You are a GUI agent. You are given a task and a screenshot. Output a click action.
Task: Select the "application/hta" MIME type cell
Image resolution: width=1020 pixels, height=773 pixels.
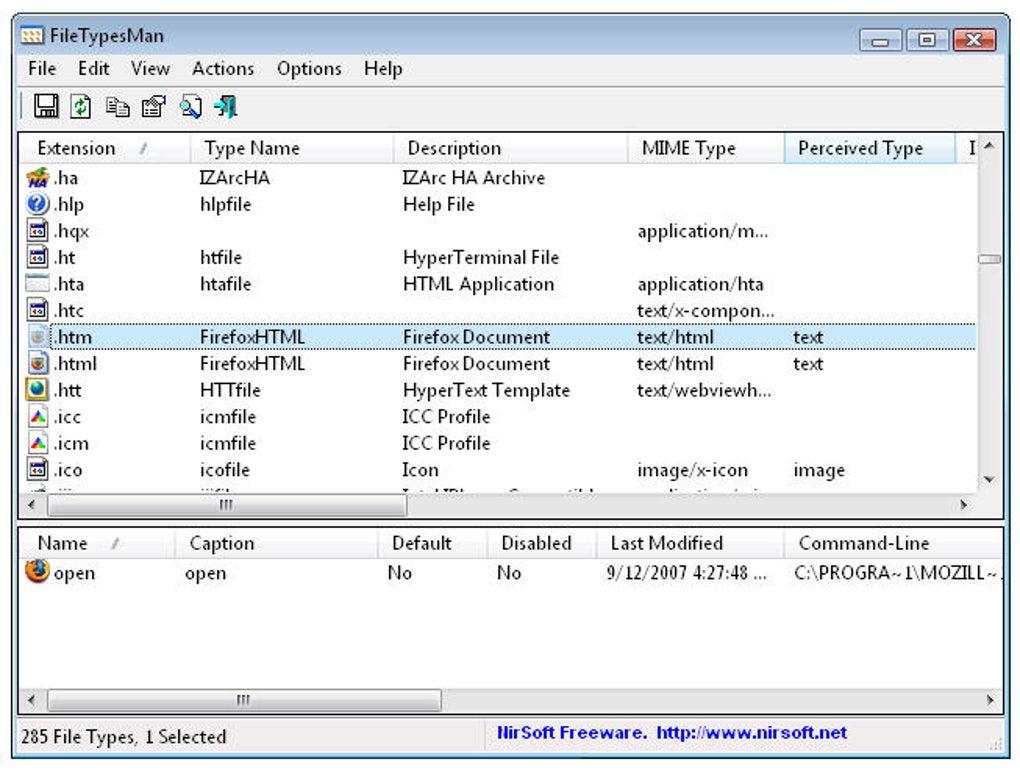pos(700,284)
